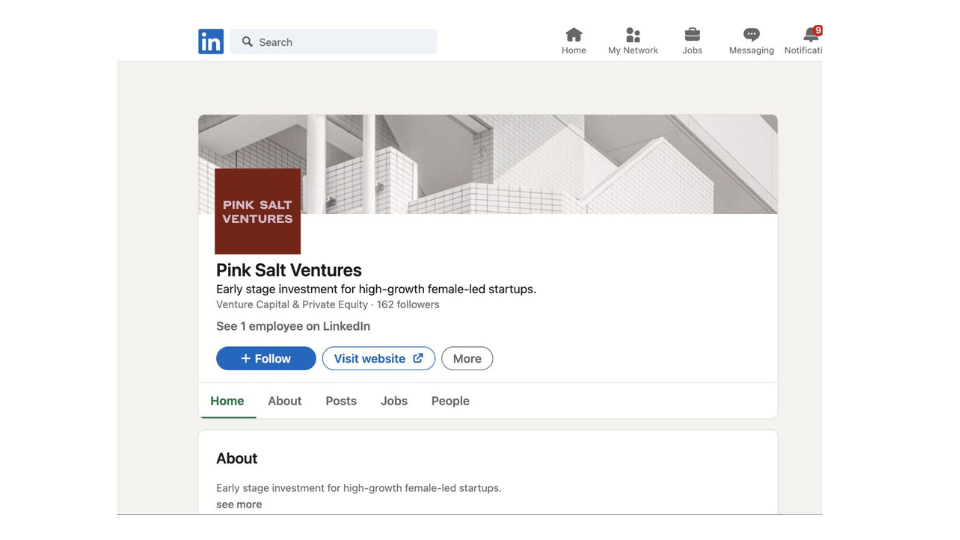Click the LinkedIn logo icon

click(x=211, y=42)
